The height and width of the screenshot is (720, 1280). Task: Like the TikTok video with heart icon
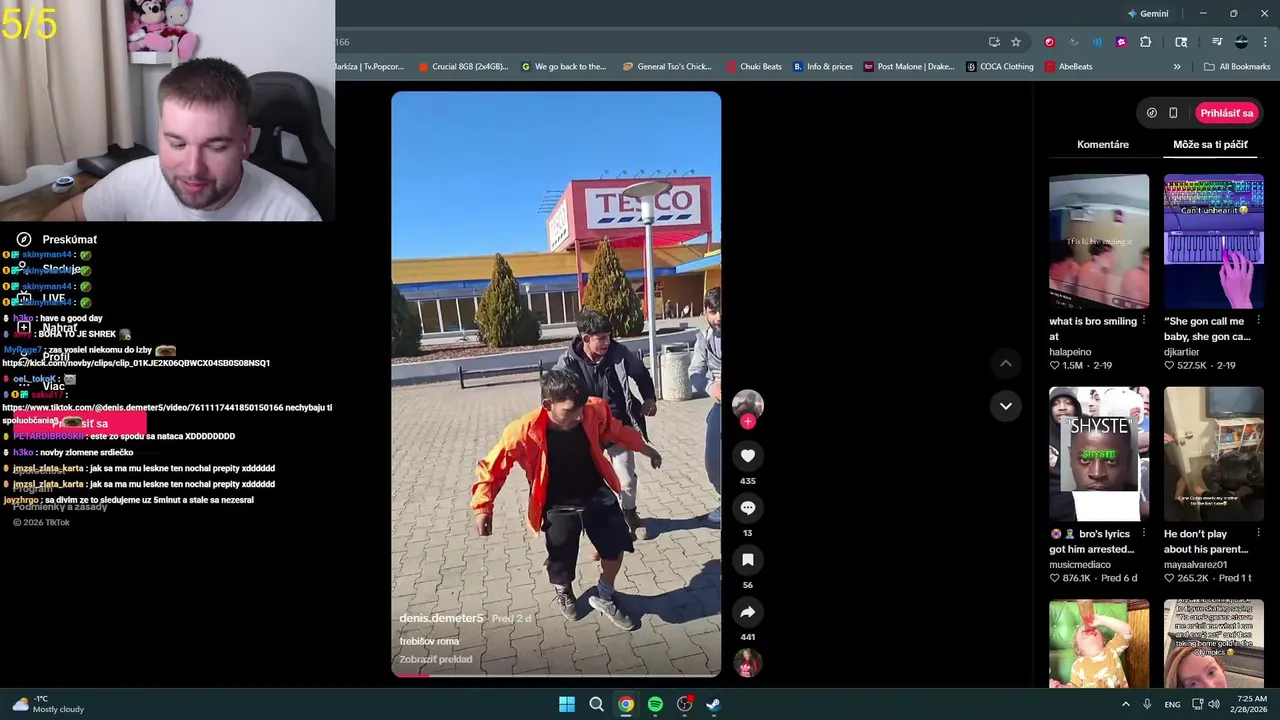[x=747, y=456]
